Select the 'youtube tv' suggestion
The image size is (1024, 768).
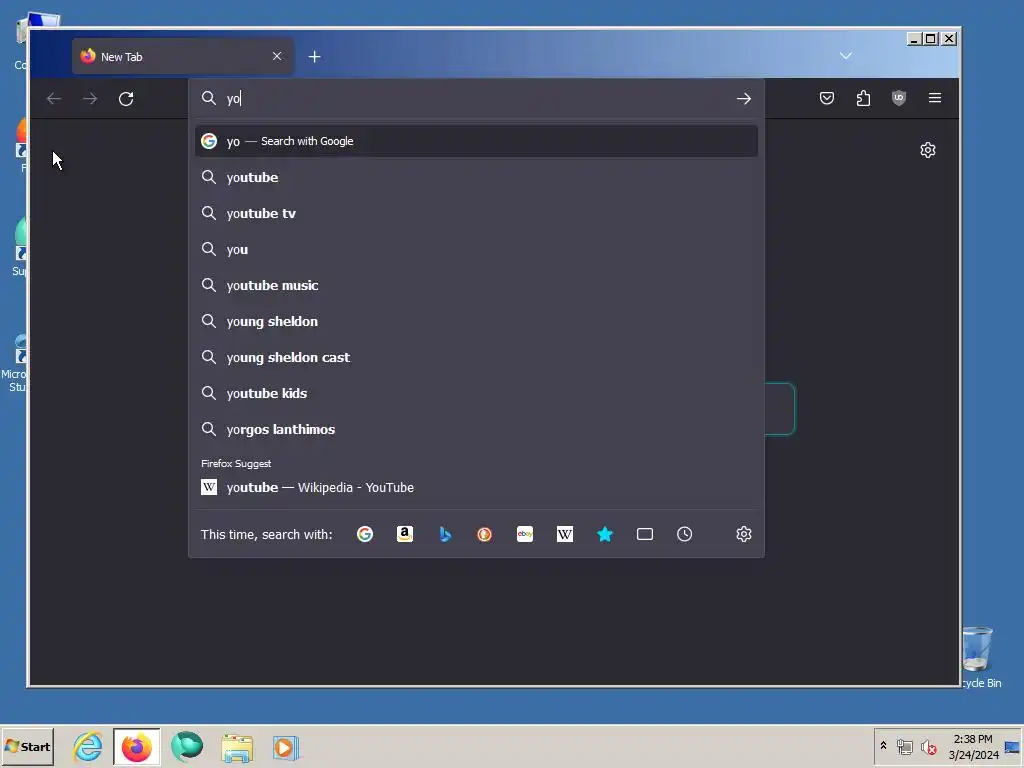coord(476,213)
